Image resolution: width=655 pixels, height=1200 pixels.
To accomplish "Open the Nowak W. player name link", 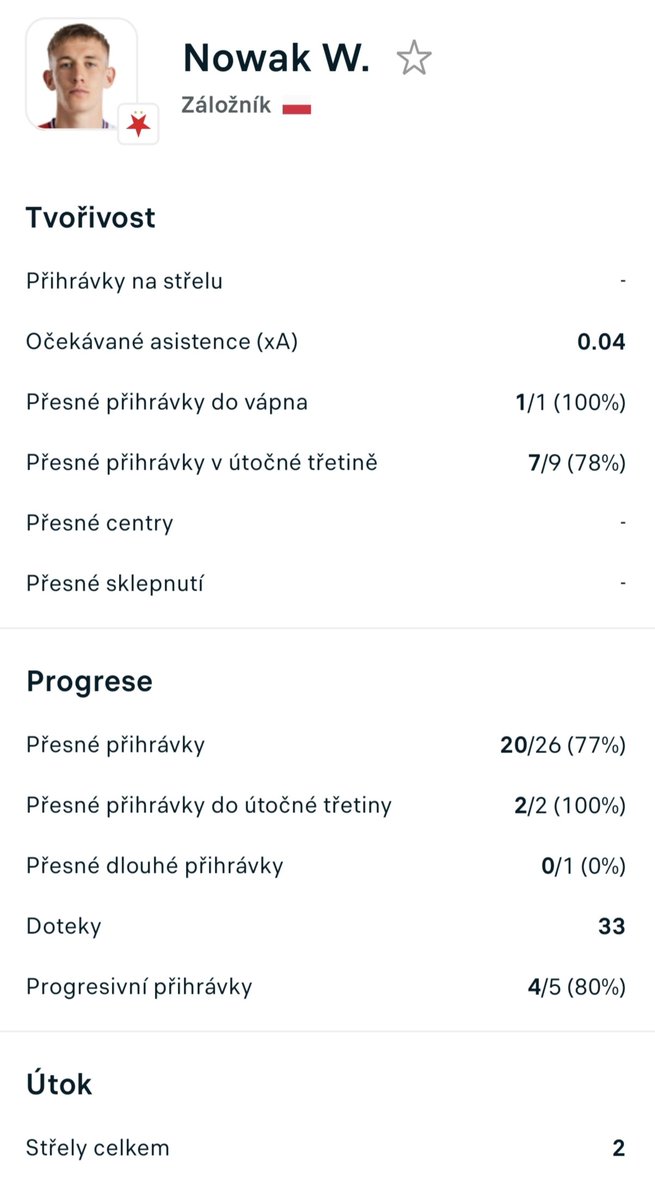I will [276, 58].
